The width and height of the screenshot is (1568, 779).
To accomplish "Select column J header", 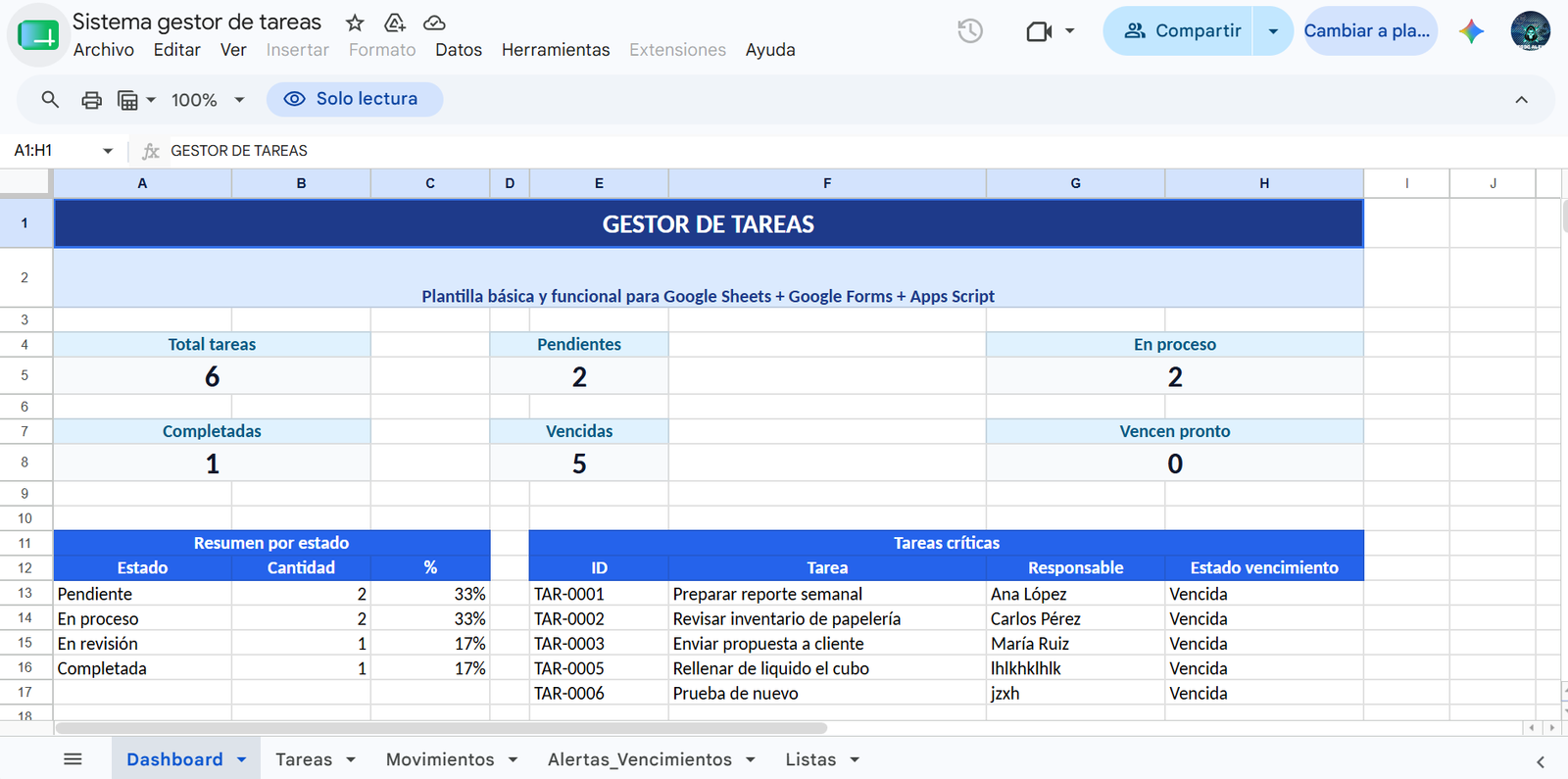I will pos(1493,183).
